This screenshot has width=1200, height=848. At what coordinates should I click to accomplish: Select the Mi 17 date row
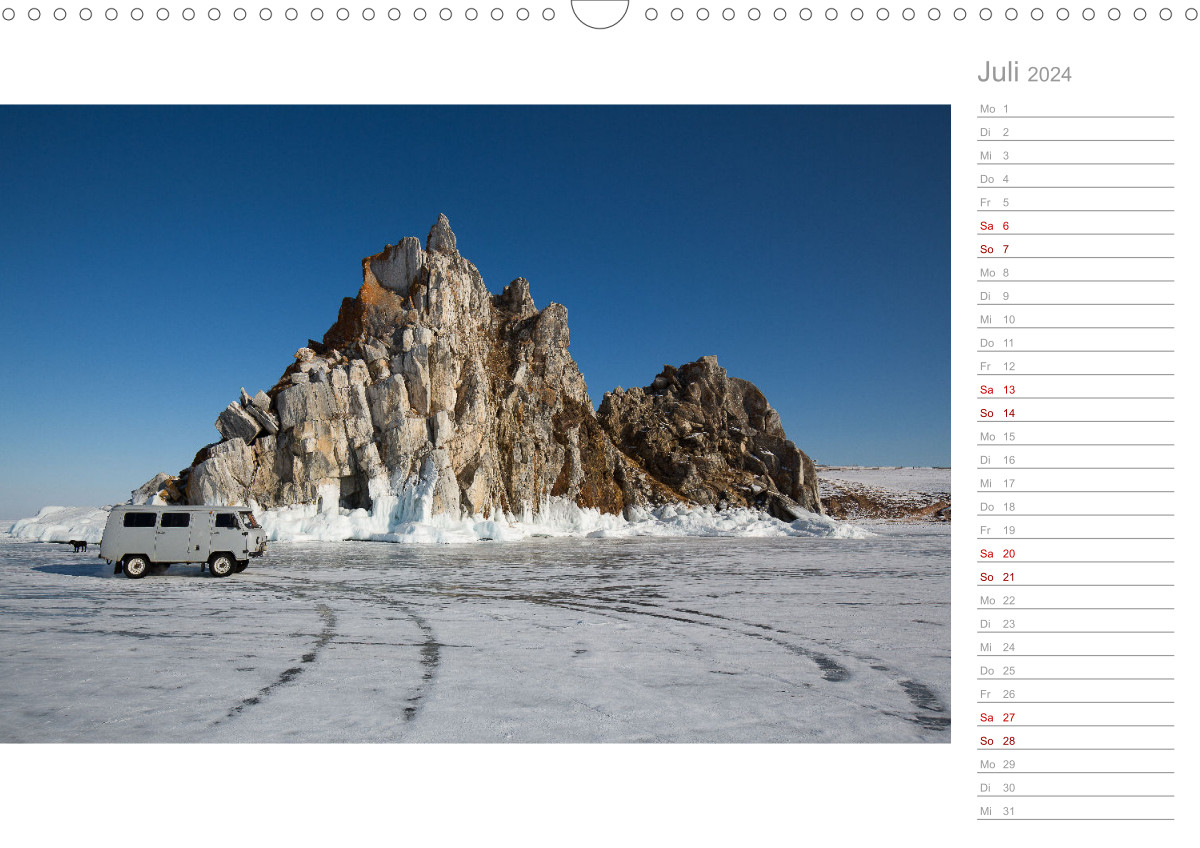click(1075, 481)
